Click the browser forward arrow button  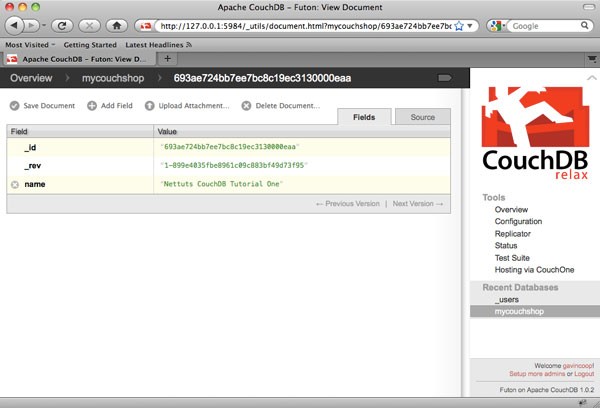pos(32,26)
